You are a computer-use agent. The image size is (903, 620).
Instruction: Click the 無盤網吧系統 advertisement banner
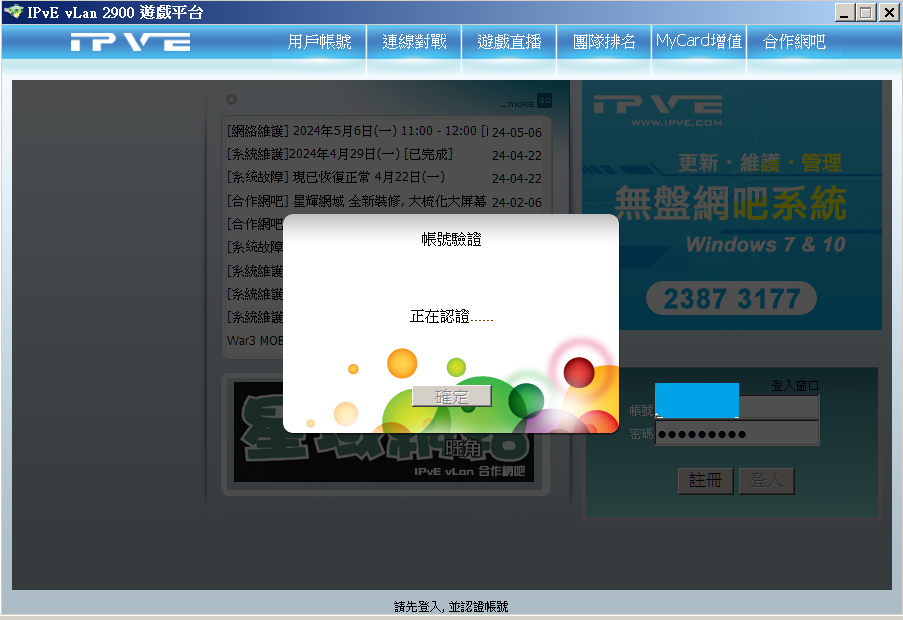[731, 205]
